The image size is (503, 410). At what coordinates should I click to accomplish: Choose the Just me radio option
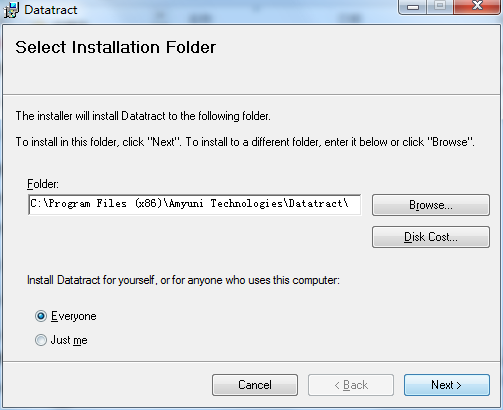(41, 340)
